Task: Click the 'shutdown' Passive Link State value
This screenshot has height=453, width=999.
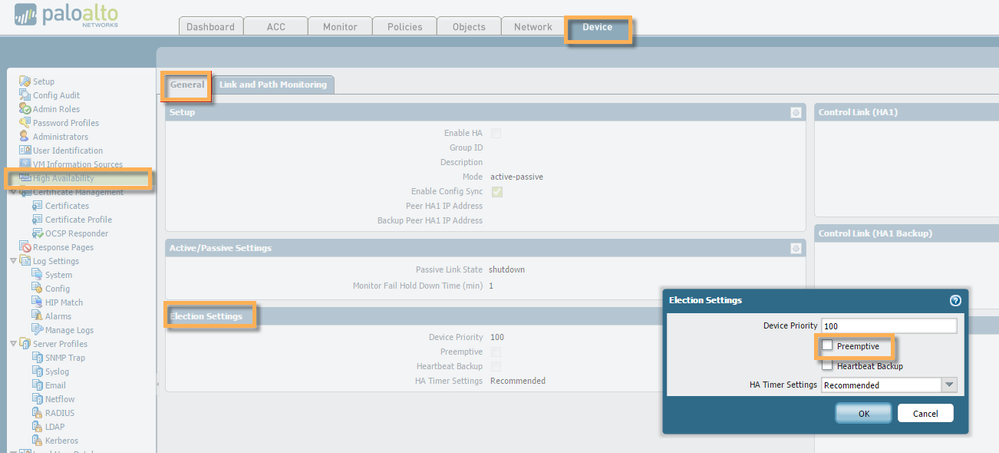Action: [507, 270]
